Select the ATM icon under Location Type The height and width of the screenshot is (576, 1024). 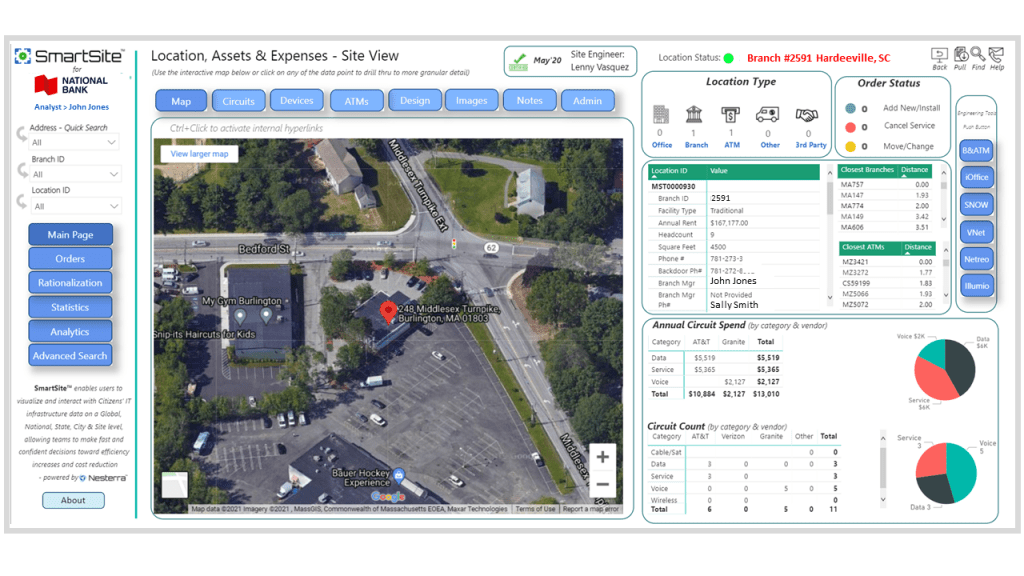click(730, 114)
